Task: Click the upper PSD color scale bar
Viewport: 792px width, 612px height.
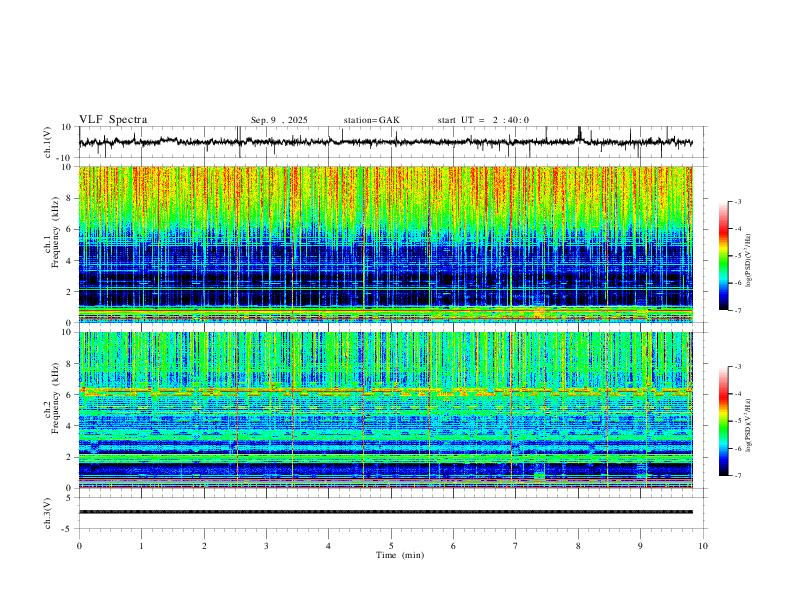Action: 724,256
